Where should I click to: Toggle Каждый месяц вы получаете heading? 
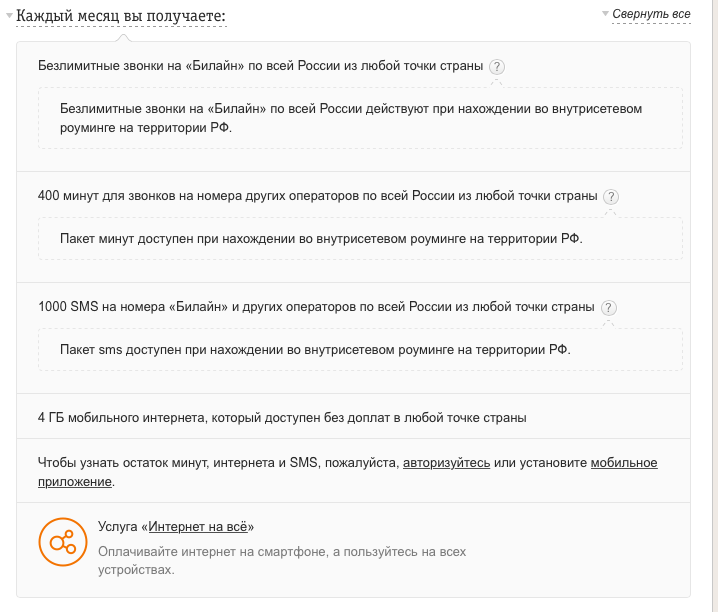tap(121, 16)
